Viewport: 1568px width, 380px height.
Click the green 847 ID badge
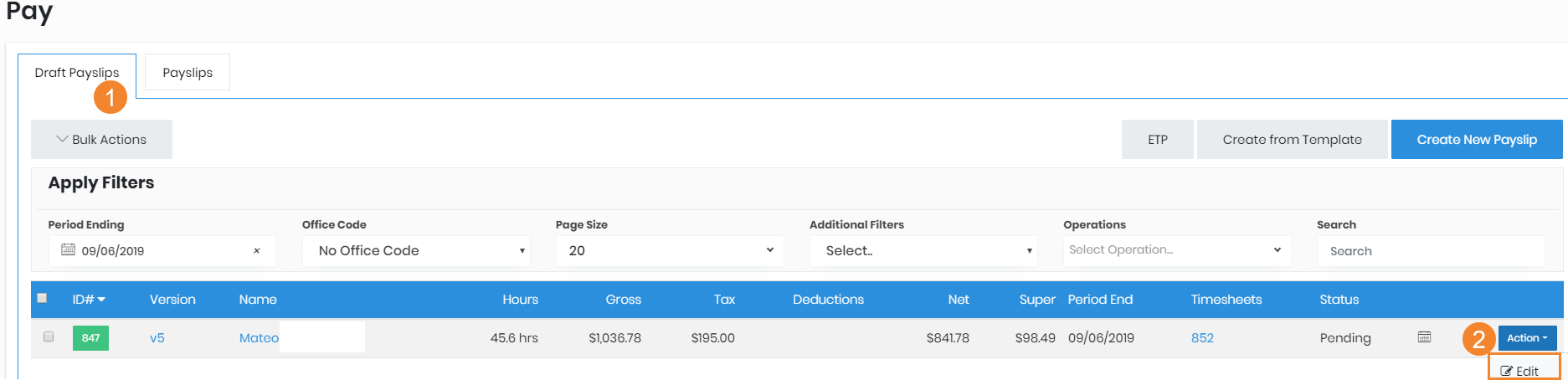click(90, 338)
